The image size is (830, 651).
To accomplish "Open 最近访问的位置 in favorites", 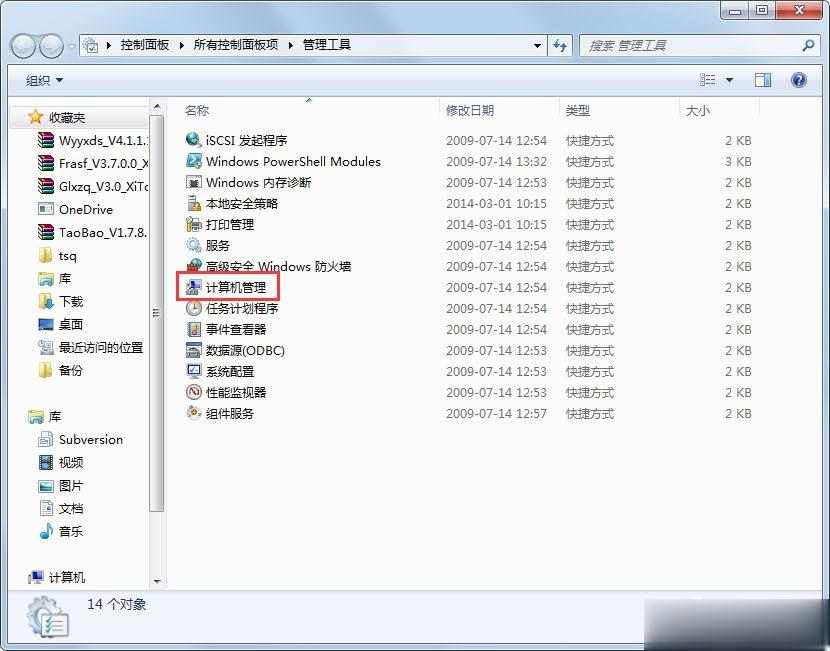I will point(91,347).
